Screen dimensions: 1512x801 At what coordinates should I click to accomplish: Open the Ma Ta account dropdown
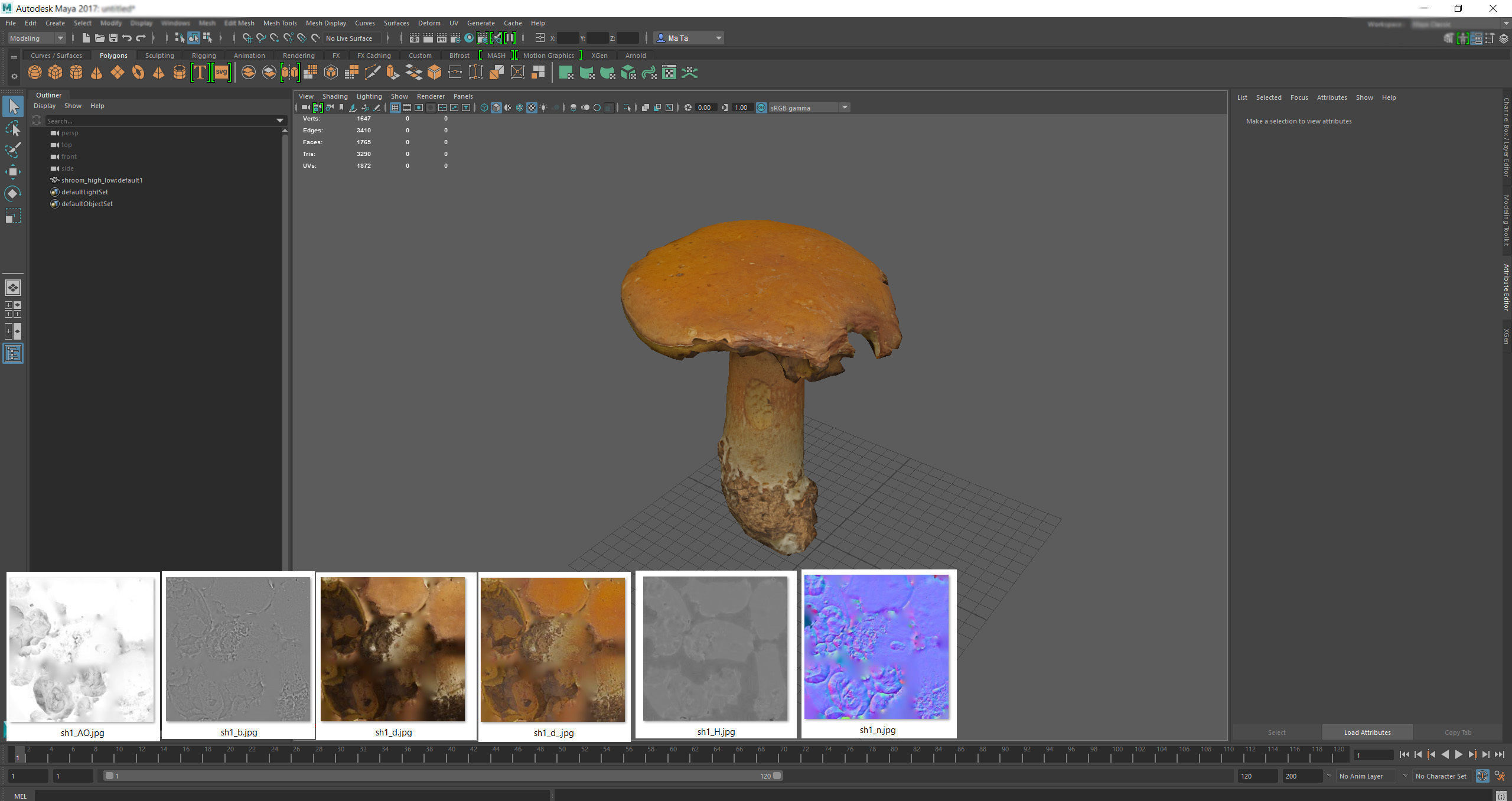[689, 38]
